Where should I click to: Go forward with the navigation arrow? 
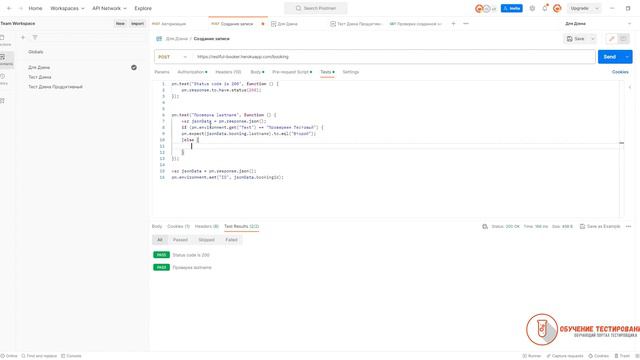tap(21, 8)
